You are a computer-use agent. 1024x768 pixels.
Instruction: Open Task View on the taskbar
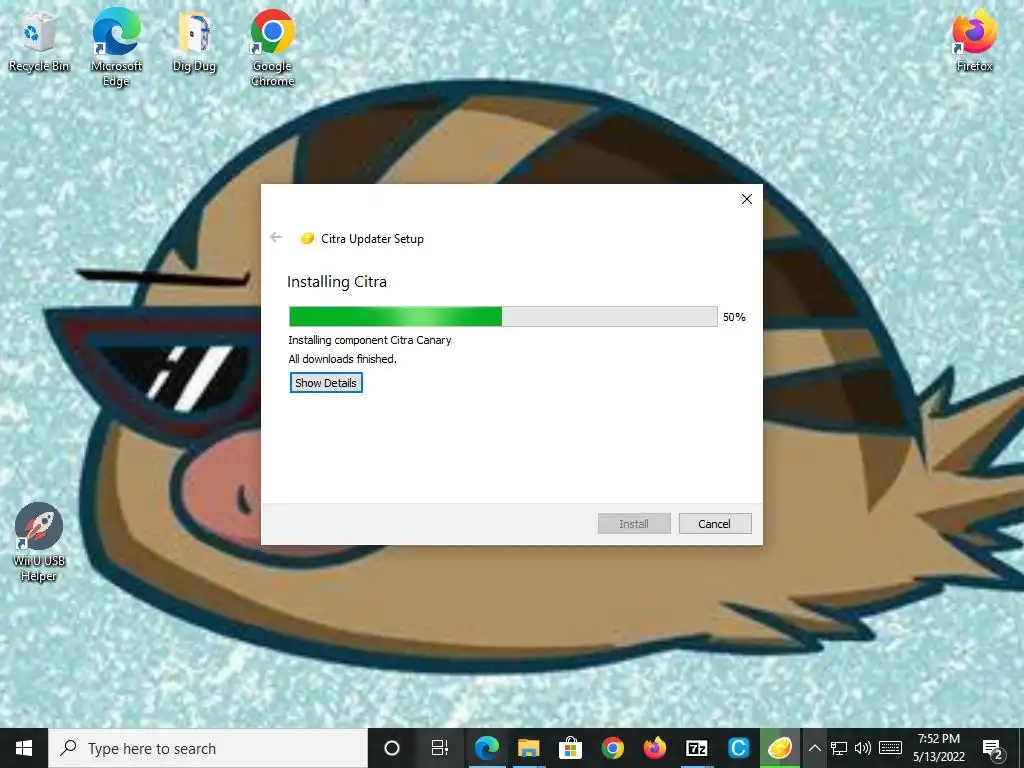440,748
